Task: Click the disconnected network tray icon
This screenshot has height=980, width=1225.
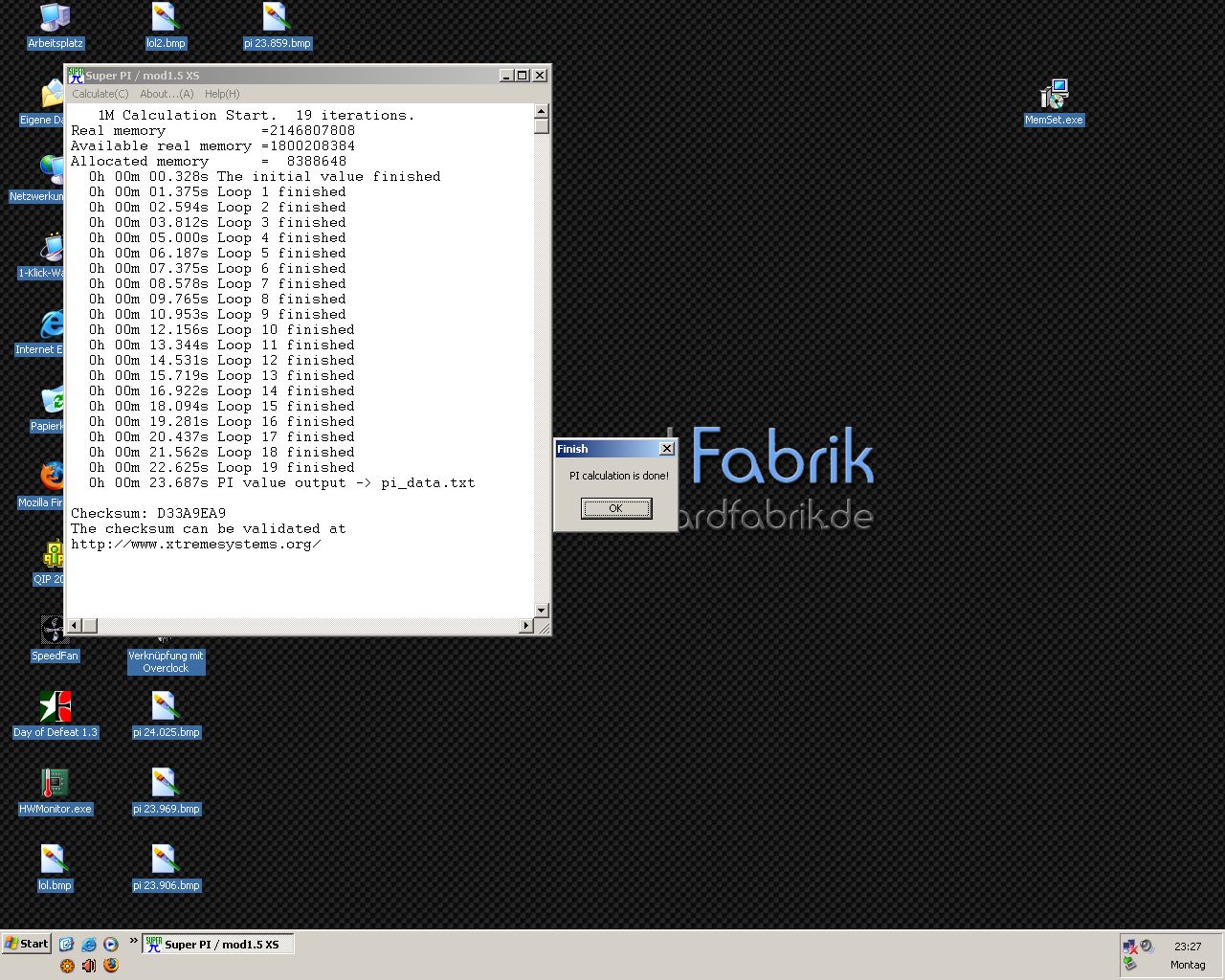Action: pos(1130,947)
